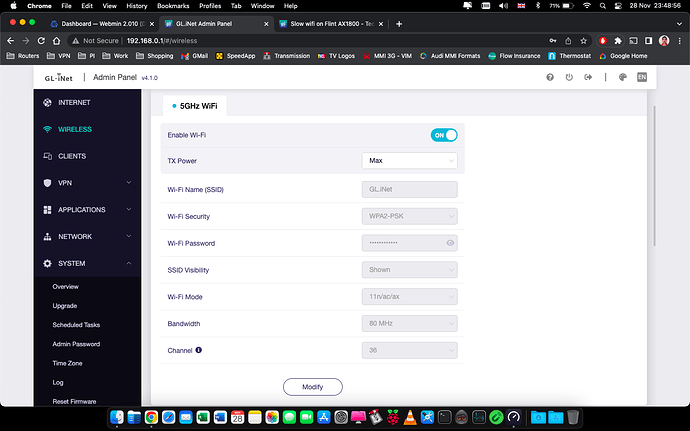Open the help question-mark icon in admin header
690x431 pixels.
point(550,77)
